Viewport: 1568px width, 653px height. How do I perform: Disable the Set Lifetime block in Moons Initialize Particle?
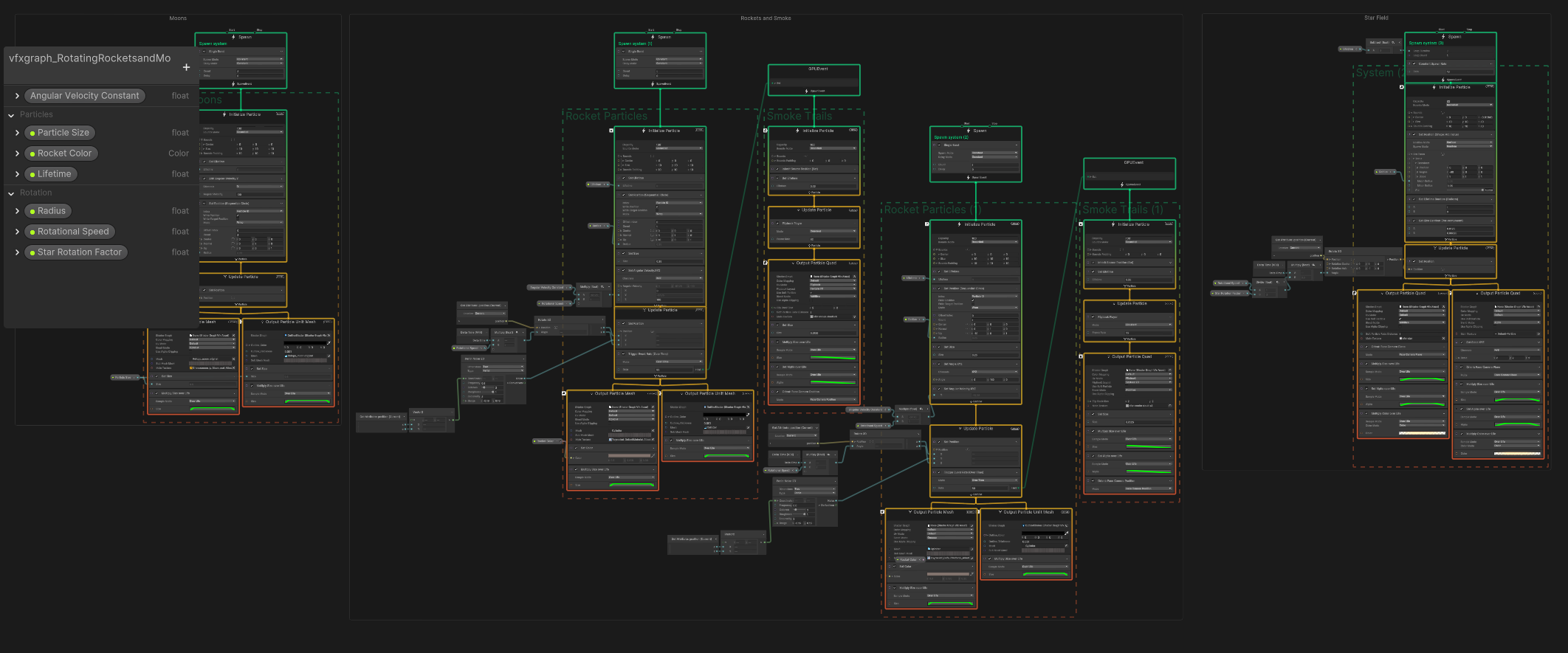(x=205, y=162)
